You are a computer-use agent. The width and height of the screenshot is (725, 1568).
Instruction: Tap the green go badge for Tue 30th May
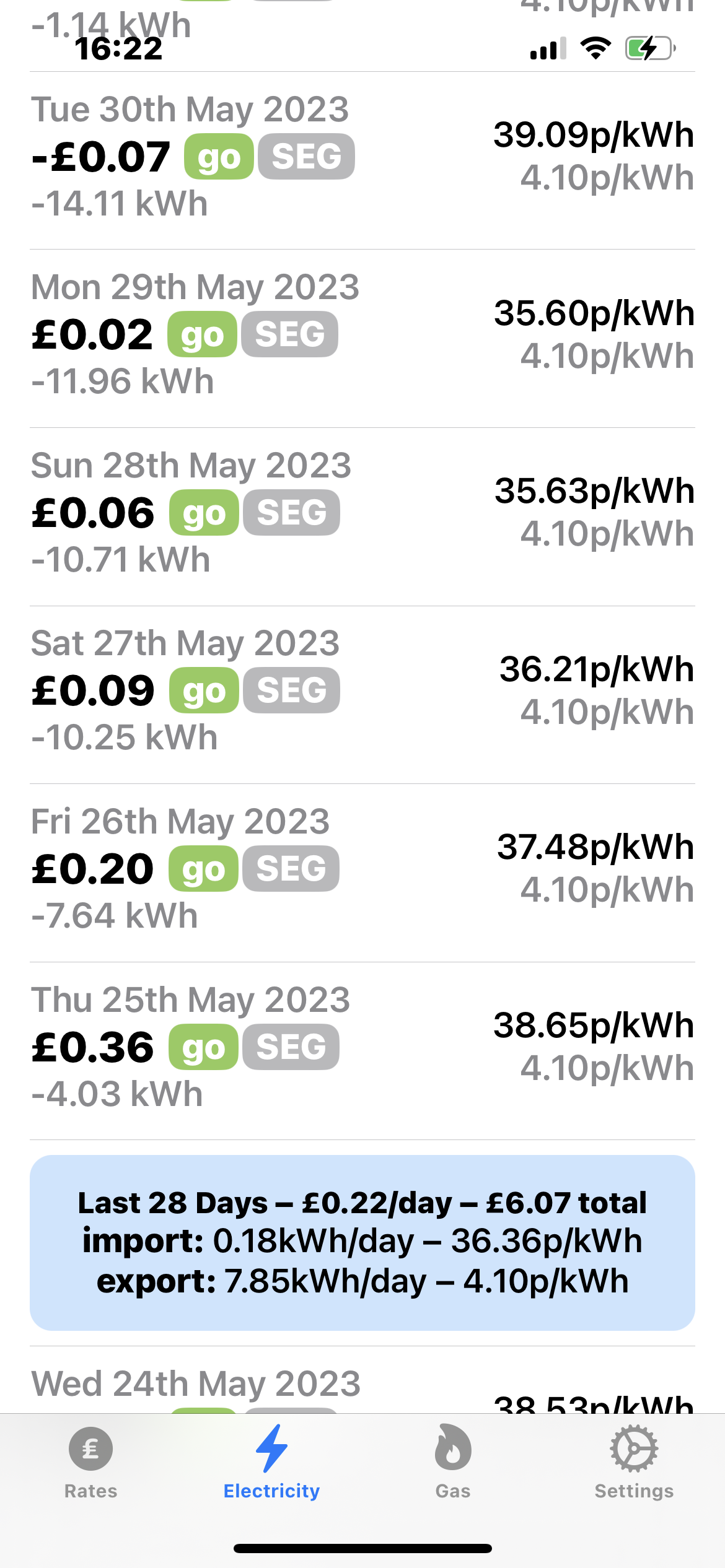[x=219, y=157]
